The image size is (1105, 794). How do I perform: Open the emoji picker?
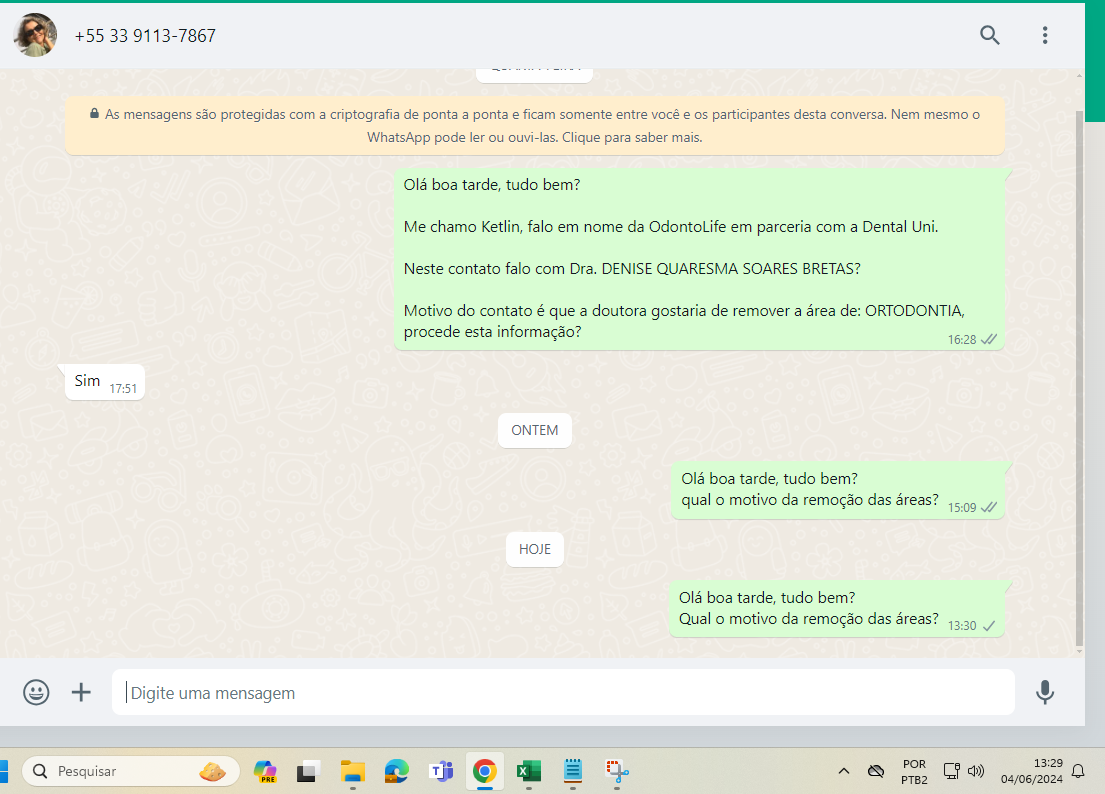click(x=36, y=692)
